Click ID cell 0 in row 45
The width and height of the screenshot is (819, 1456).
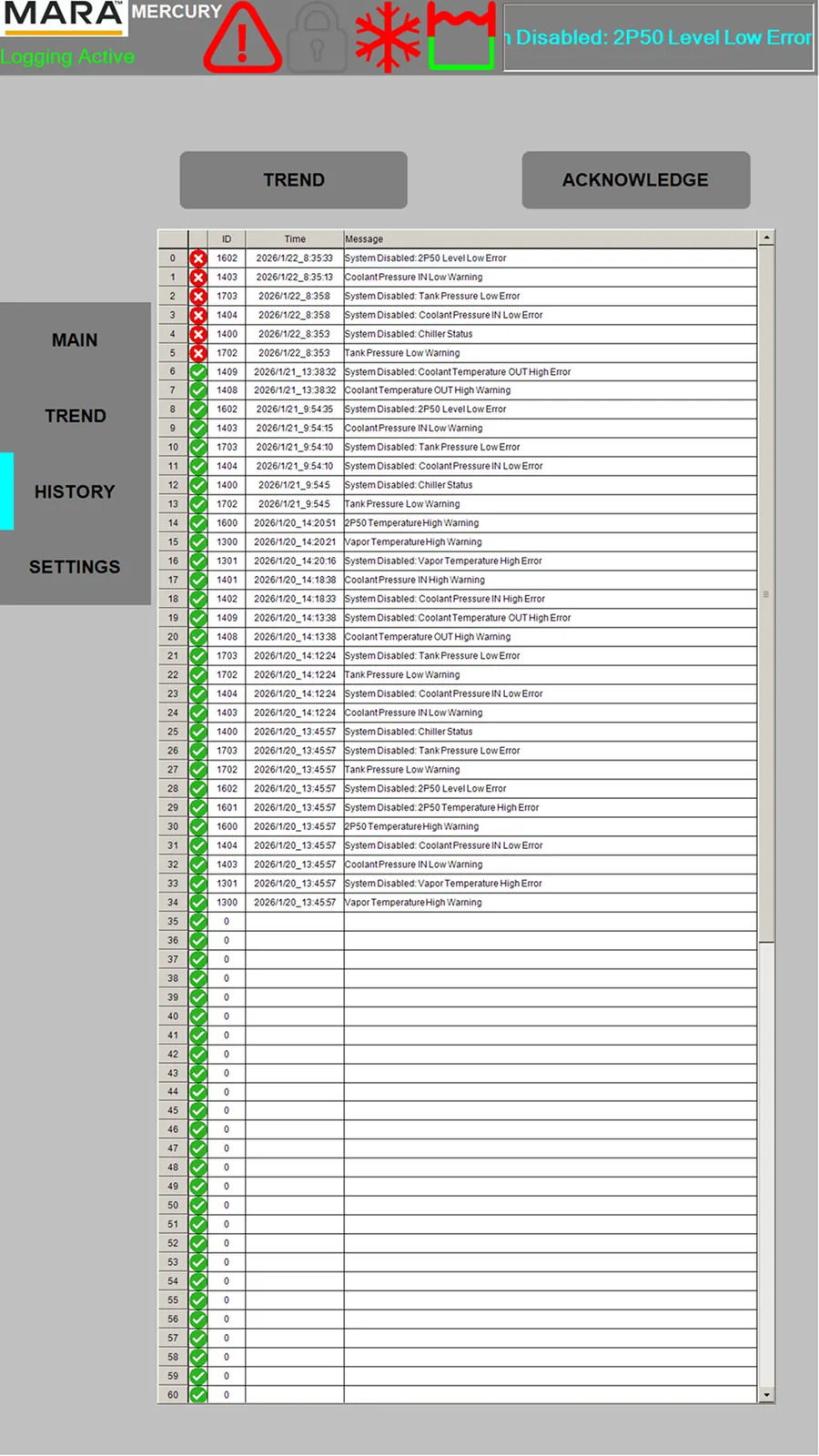coord(227,1111)
